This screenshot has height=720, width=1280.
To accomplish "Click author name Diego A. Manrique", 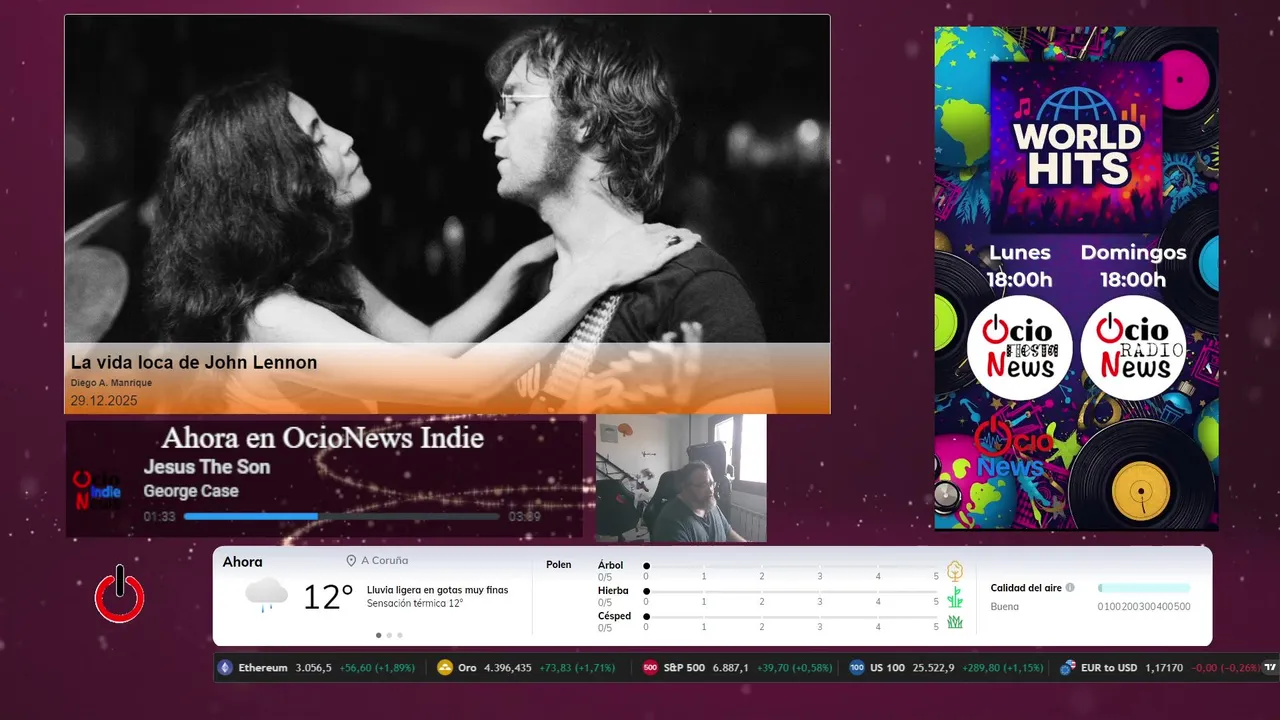I will point(111,383).
